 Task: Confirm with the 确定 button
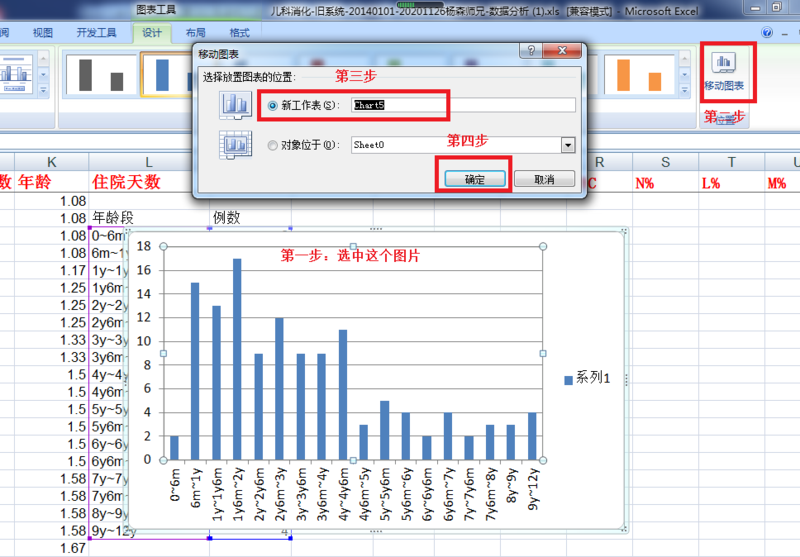click(474, 179)
